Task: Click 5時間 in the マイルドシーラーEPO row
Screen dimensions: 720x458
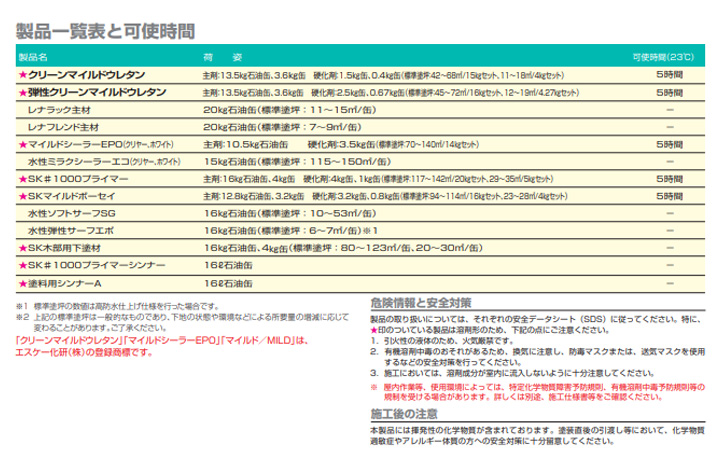Action: [x=669, y=145]
